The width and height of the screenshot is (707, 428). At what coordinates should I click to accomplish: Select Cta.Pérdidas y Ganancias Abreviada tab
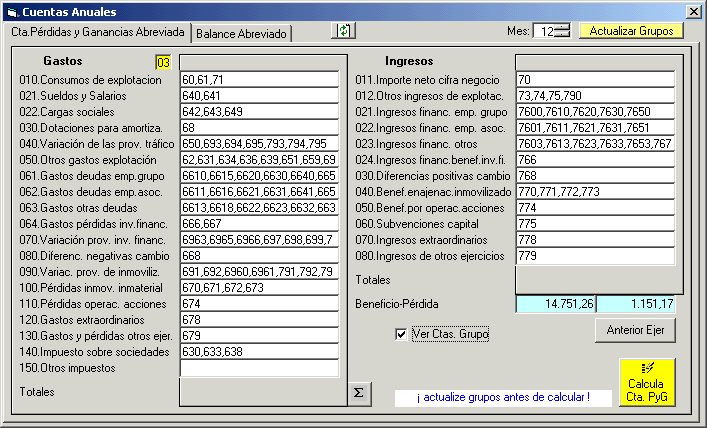pyautogui.click(x=98, y=32)
